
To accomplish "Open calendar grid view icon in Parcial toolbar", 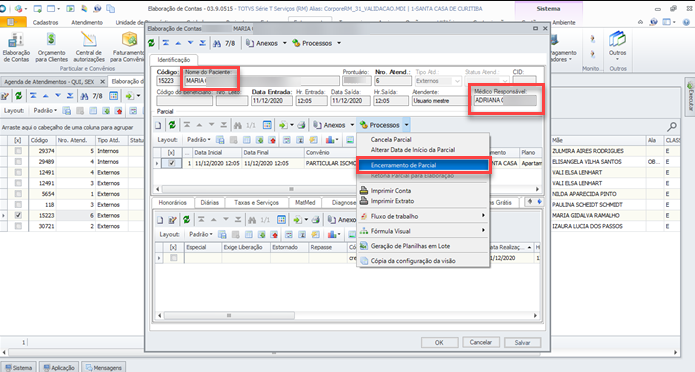I will click(267, 125).
